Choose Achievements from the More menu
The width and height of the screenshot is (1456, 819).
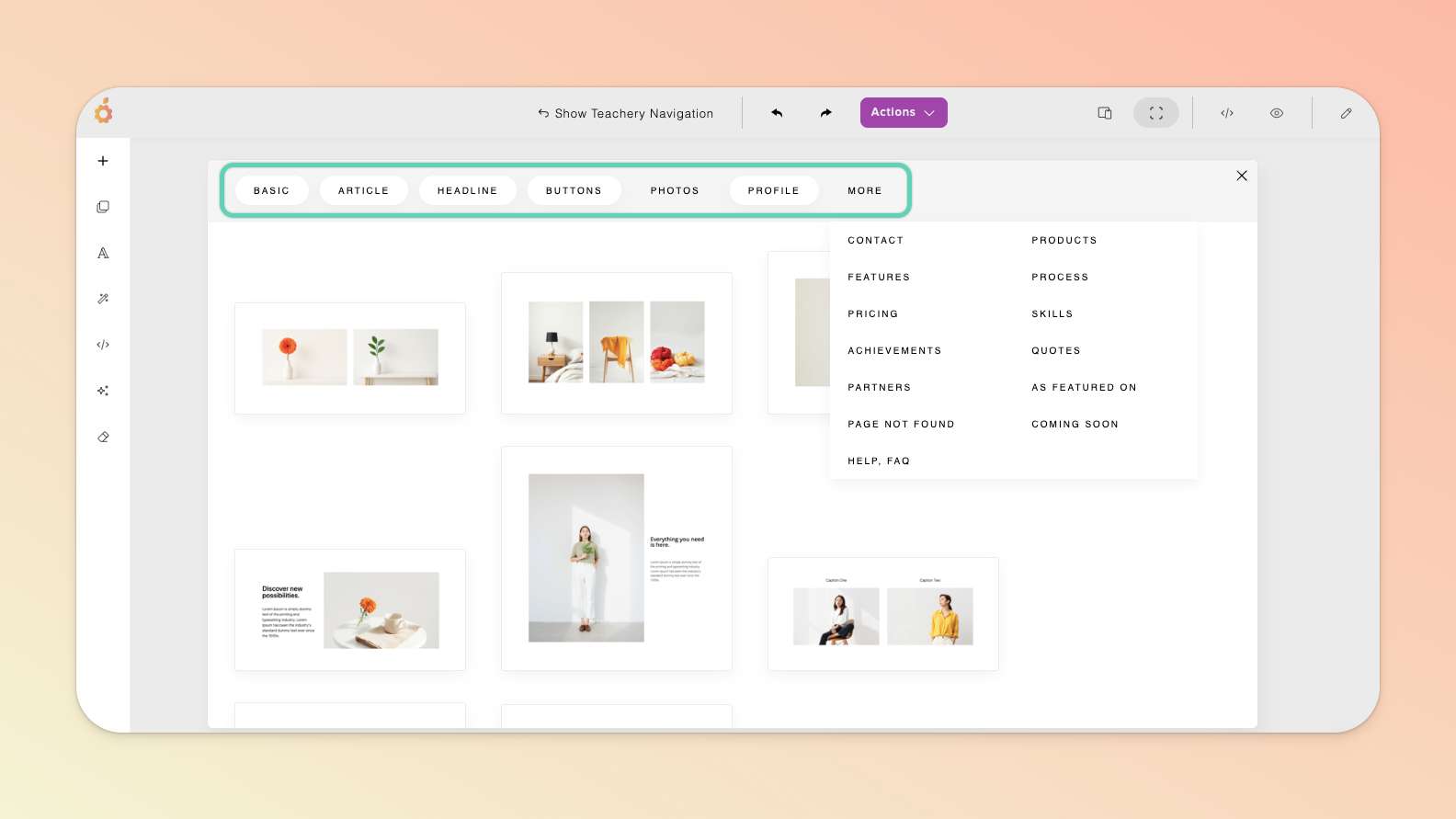click(x=894, y=350)
